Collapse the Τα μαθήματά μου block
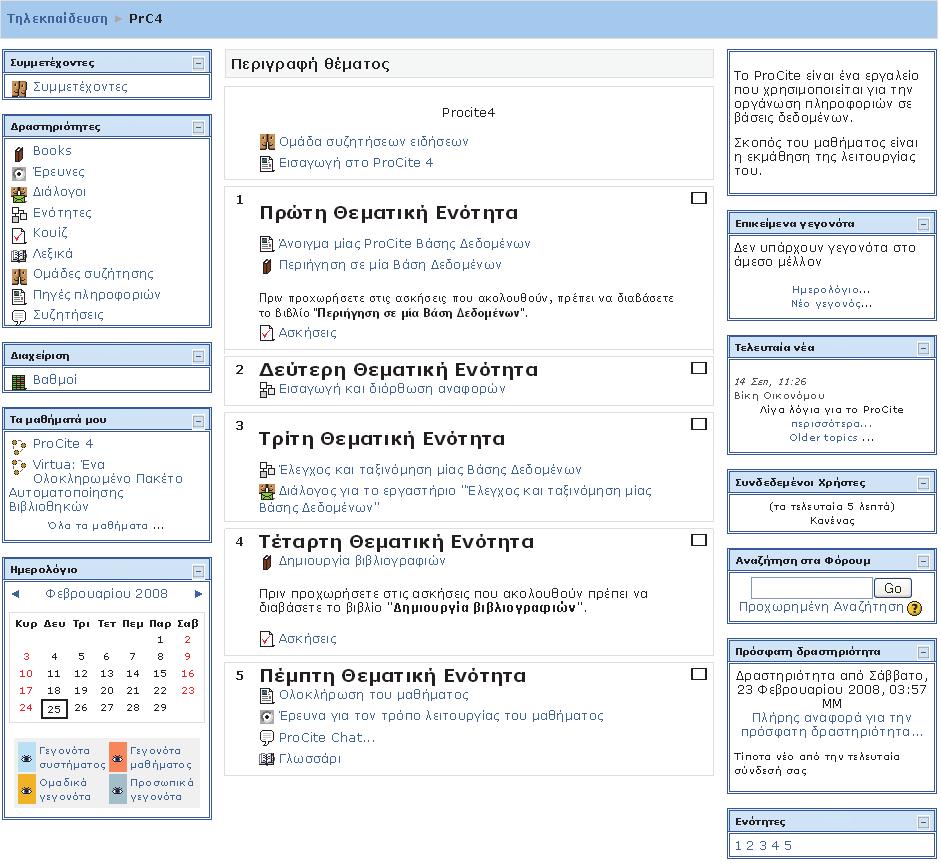This screenshot has height=863, width=941. pos(199,421)
